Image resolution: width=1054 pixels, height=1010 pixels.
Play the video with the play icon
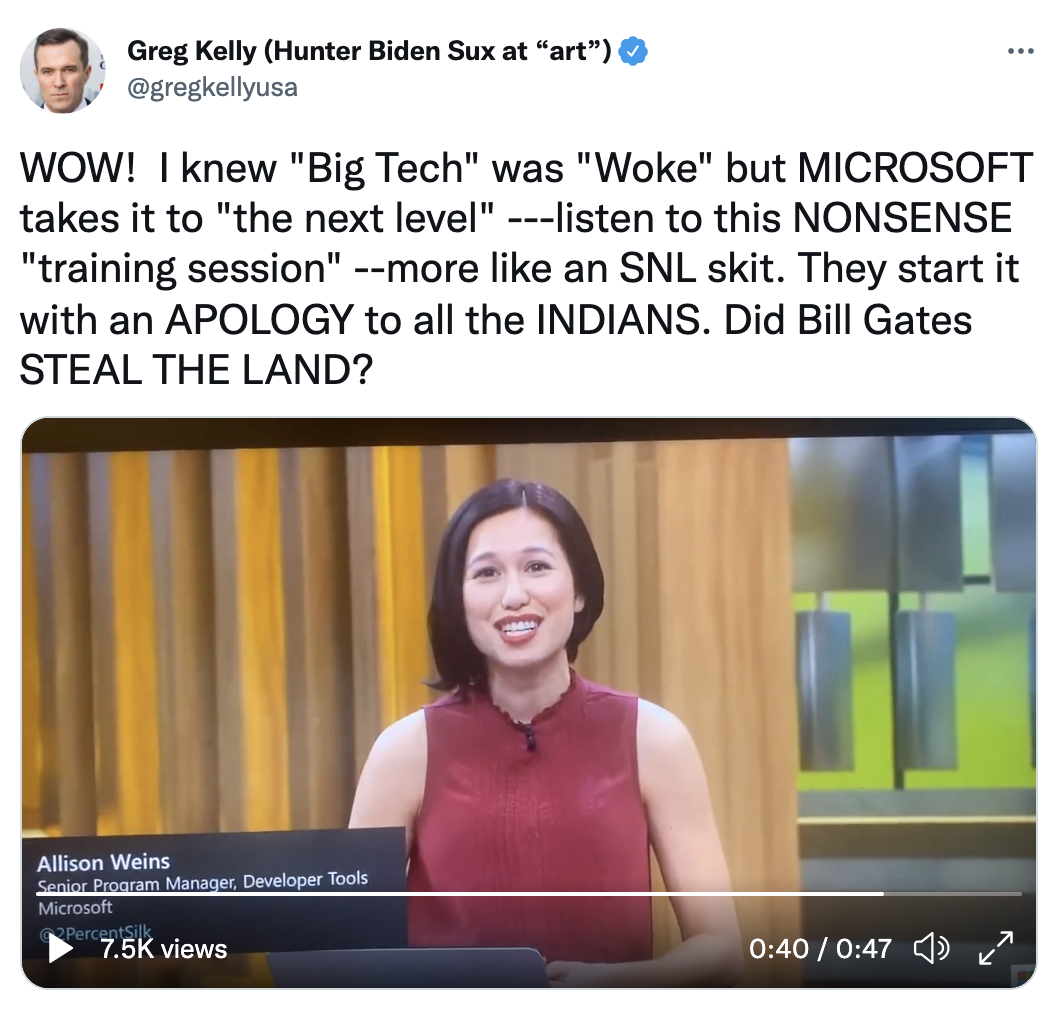tap(61, 948)
